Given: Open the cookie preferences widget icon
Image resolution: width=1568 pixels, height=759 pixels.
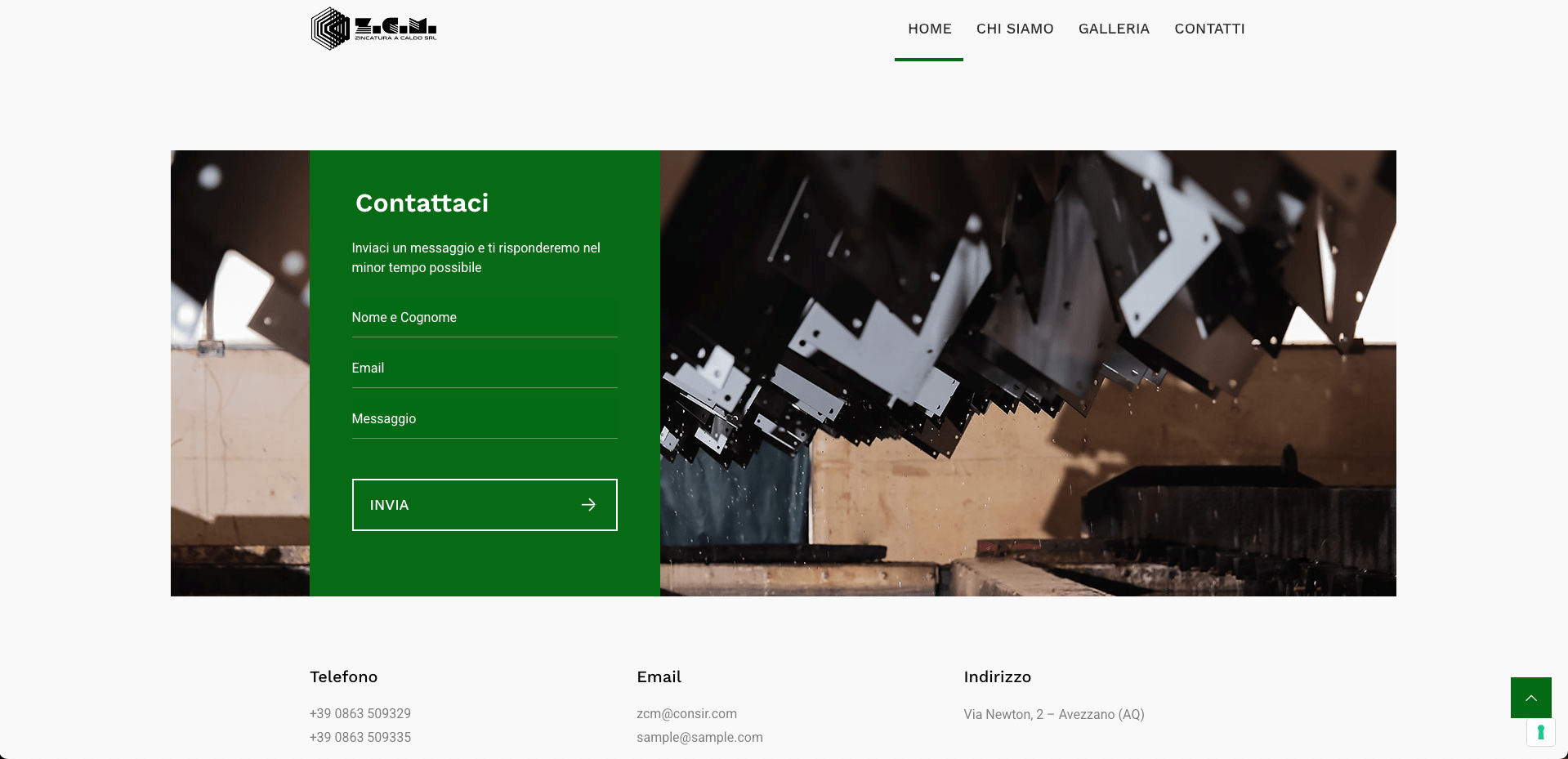Looking at the screenshot, I should (x=1540, y=732).
